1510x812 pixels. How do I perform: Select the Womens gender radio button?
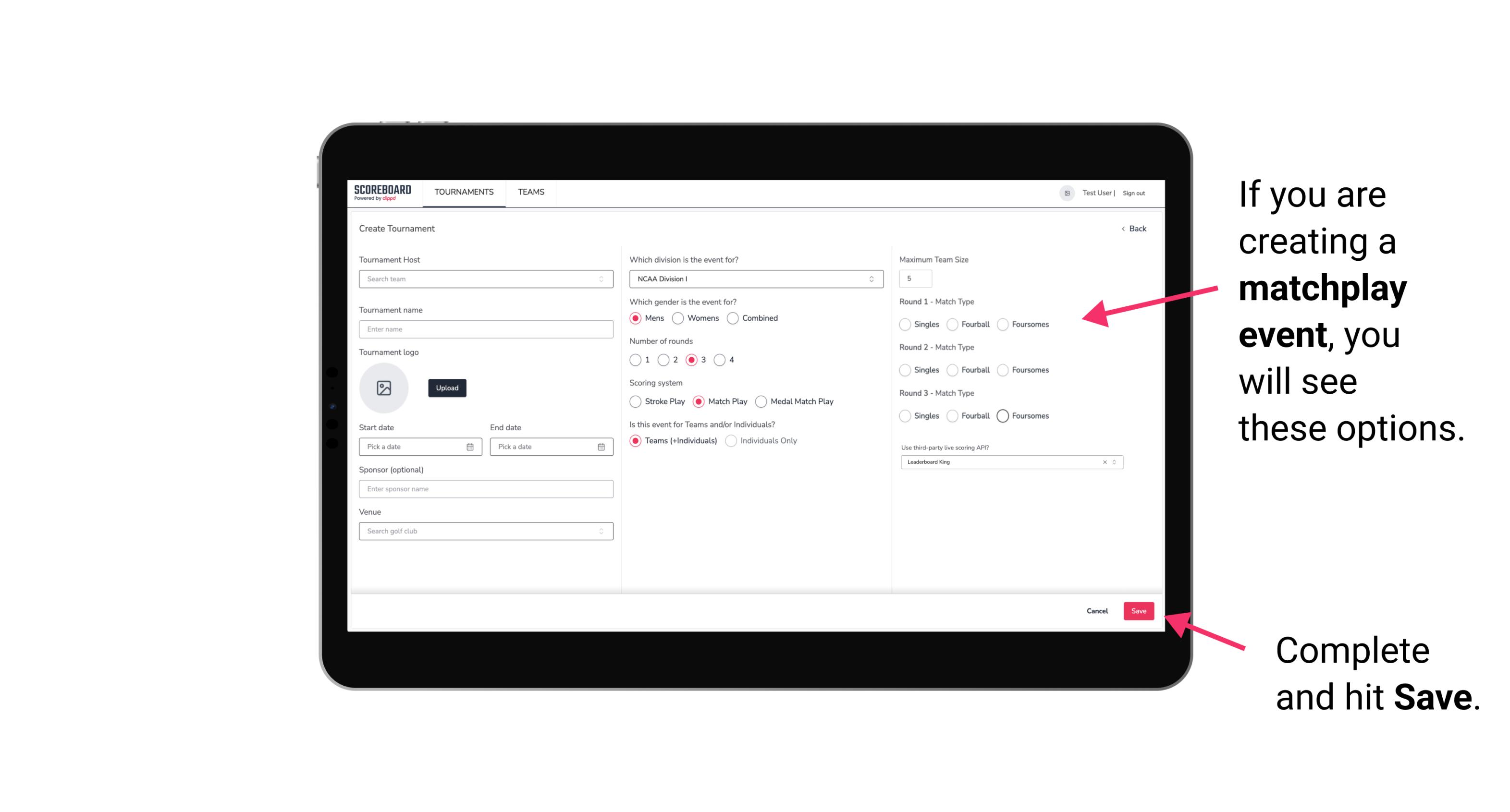coord(678,318)
